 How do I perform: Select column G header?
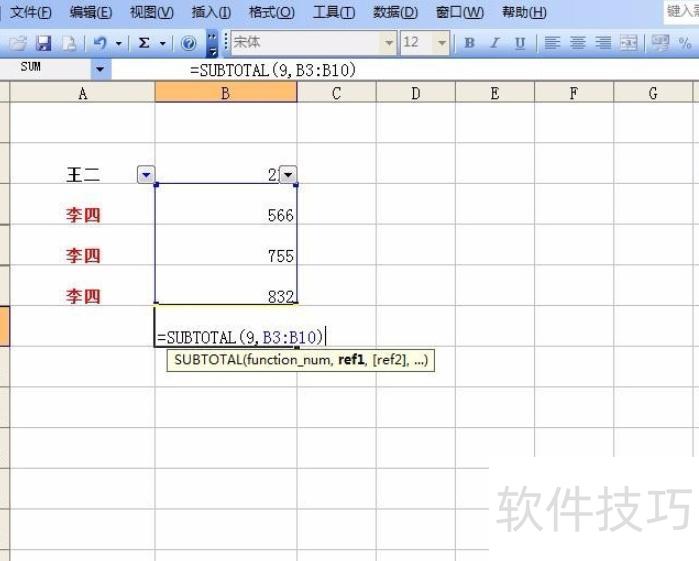tap(653, 93)
